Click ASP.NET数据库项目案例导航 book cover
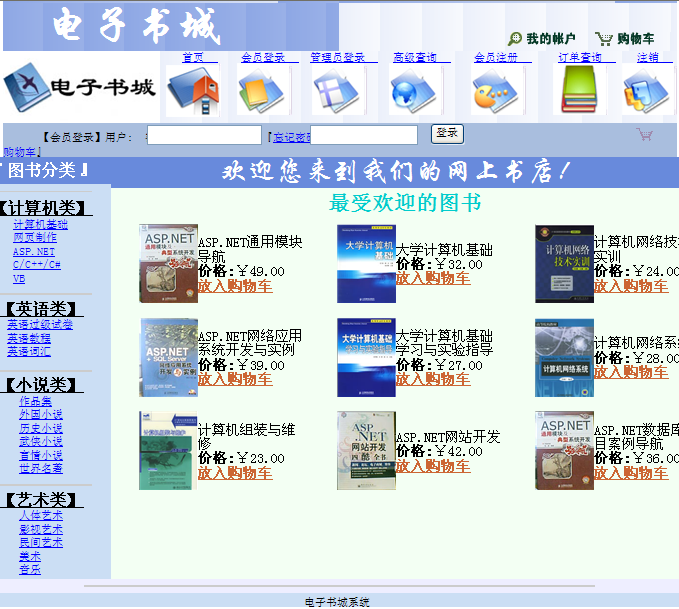This screenshot has width=679, height=609. pos(564,450)
